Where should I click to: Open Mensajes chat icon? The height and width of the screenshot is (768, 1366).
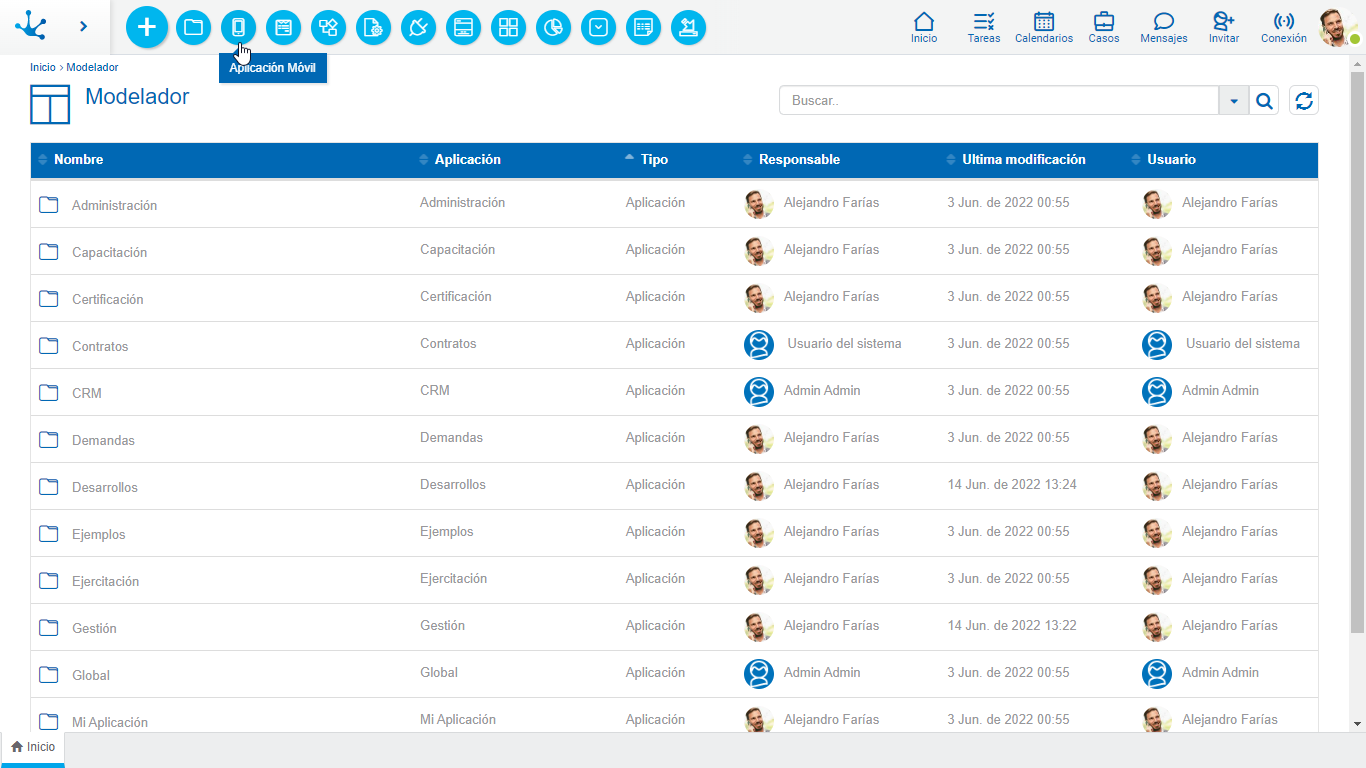coord(1164,27)
